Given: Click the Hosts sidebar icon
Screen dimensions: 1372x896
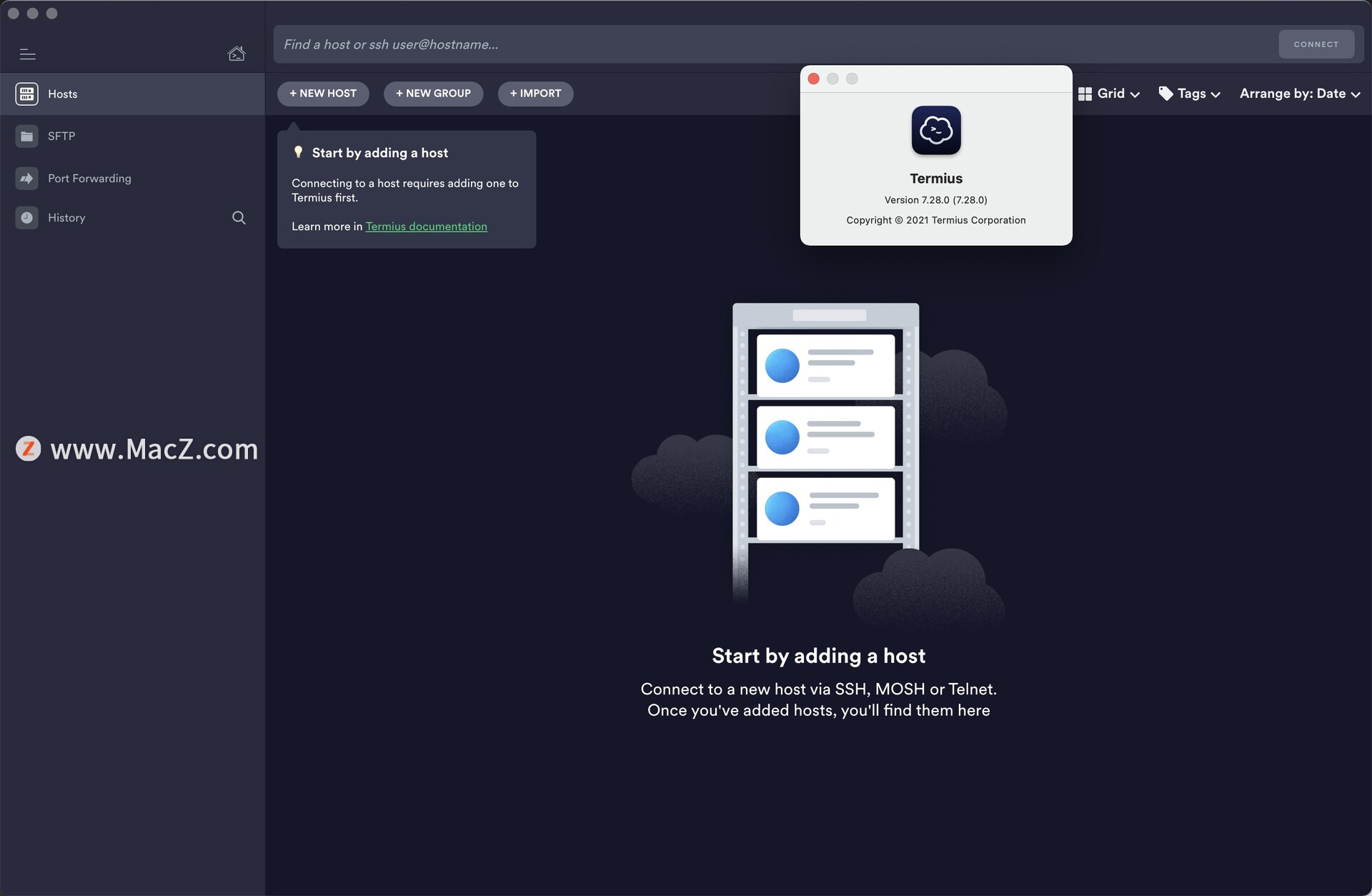Looking at the screenshot, I should tap(27, 94).
